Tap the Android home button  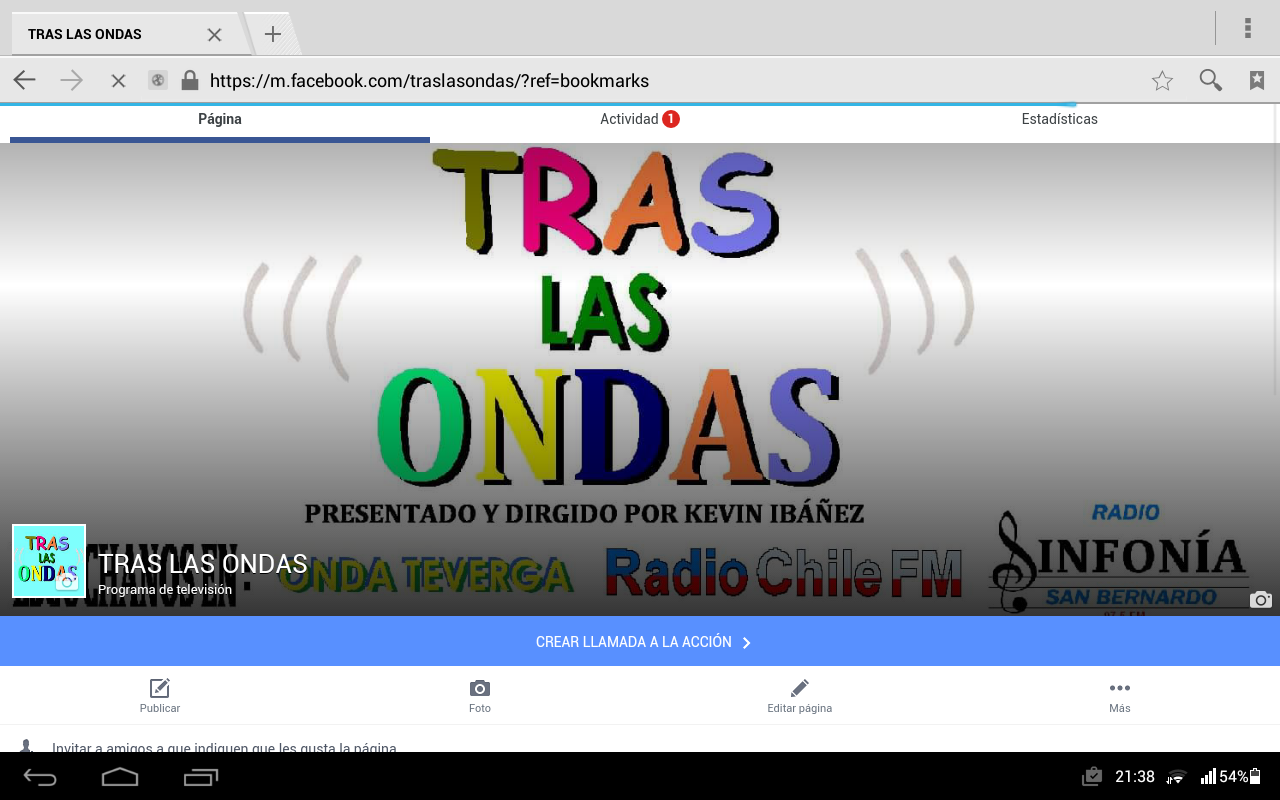click(x=120, y=777)
